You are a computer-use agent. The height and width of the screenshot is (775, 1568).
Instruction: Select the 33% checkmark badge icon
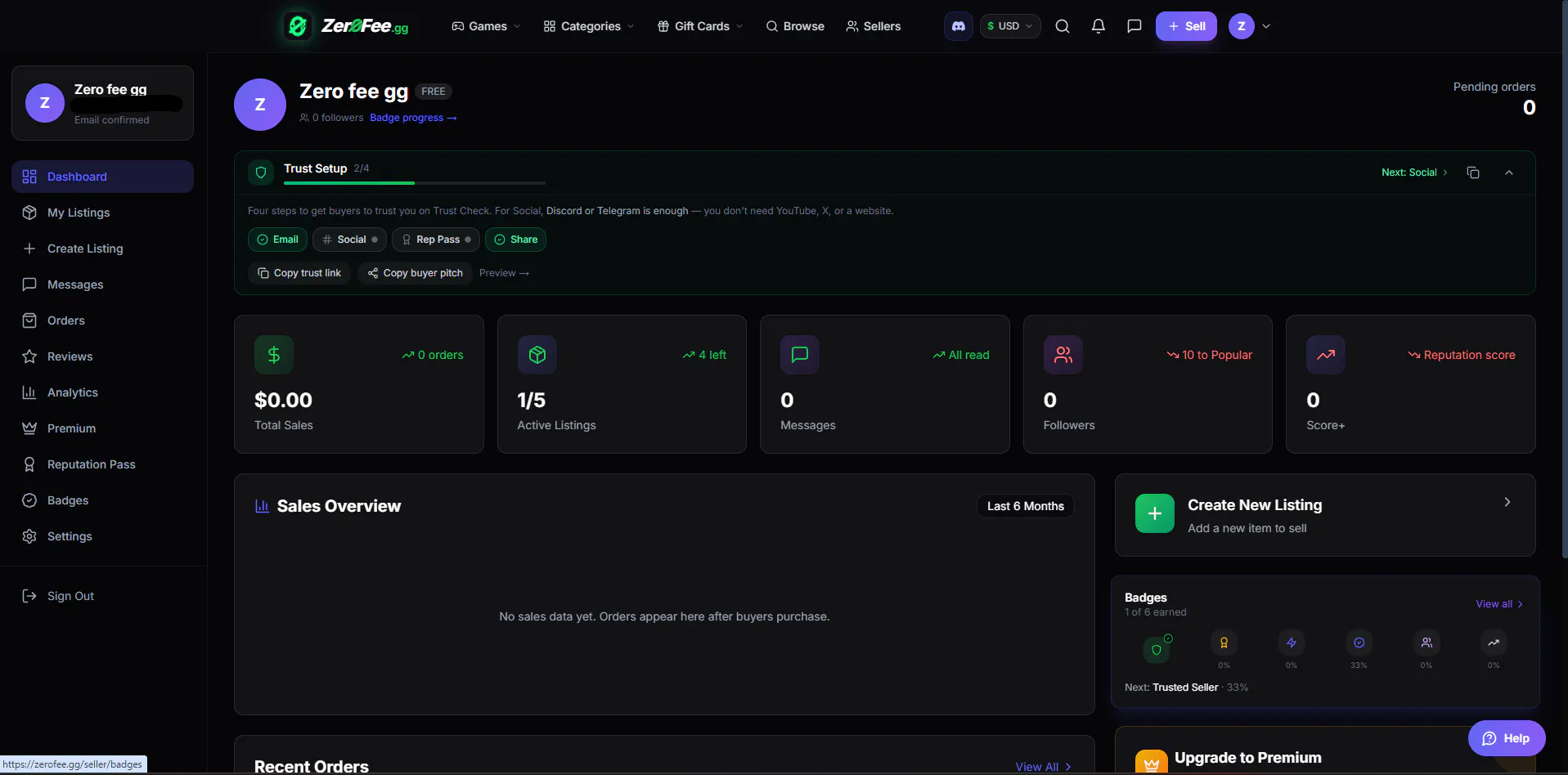click(1359, 643)
